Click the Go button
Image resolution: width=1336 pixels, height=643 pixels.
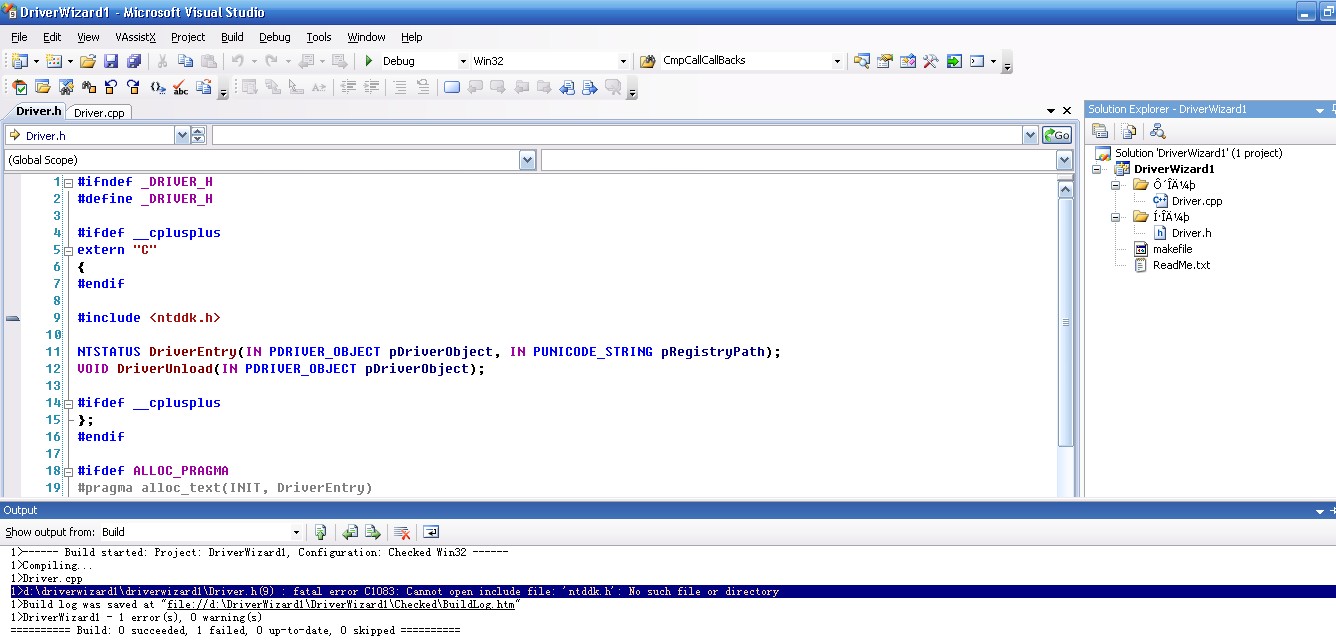coord(1056,135)
